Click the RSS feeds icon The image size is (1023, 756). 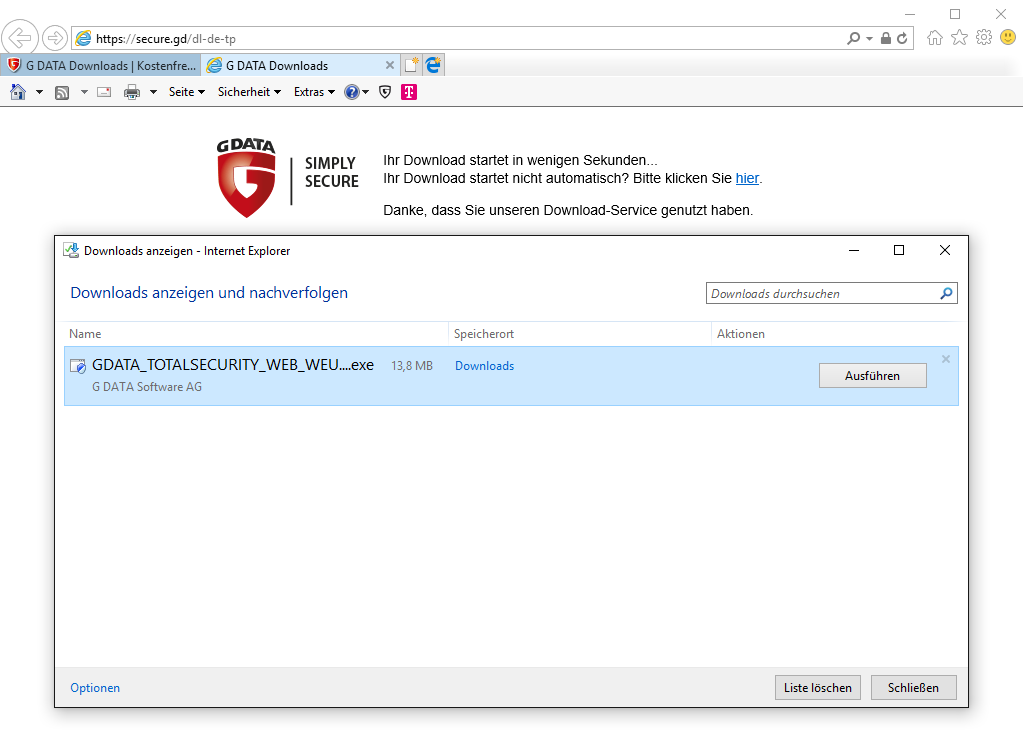tap(62, 93)
